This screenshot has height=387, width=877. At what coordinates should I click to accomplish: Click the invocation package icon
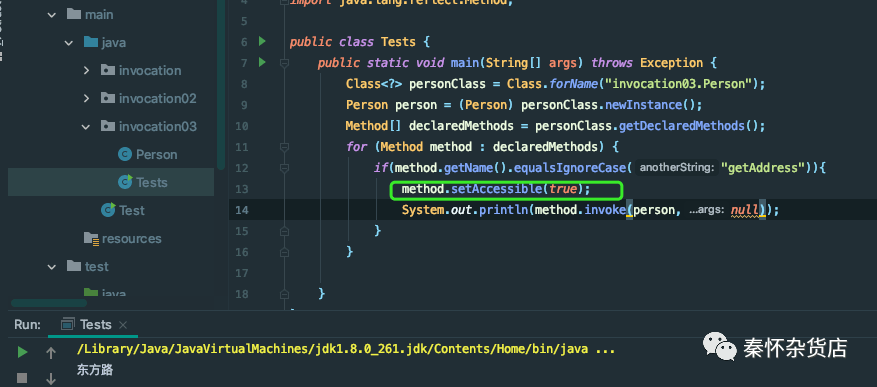tap(108, 70)
